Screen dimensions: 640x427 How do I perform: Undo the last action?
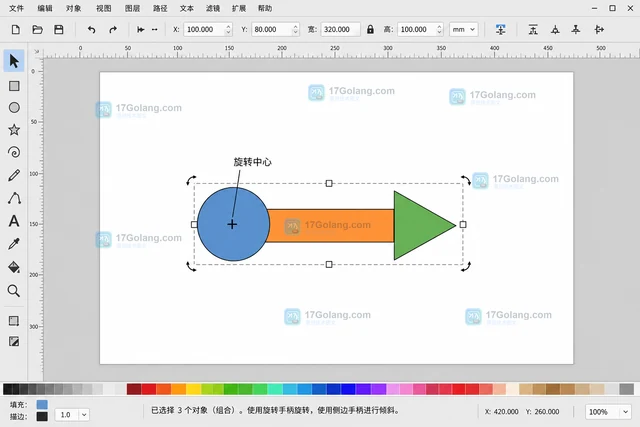[x=91, y=29]
